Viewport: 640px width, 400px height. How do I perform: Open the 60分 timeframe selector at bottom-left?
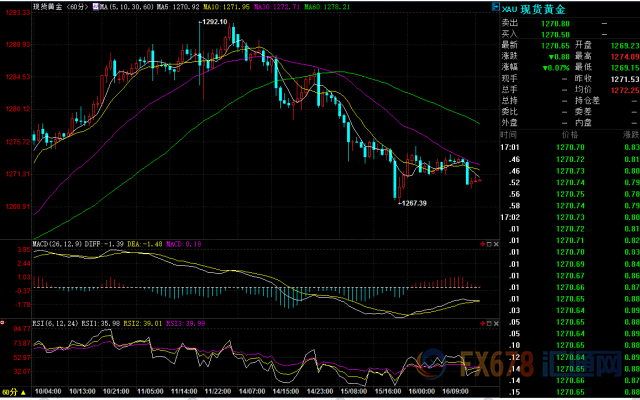pyautogui.click(x=11, y=394)
